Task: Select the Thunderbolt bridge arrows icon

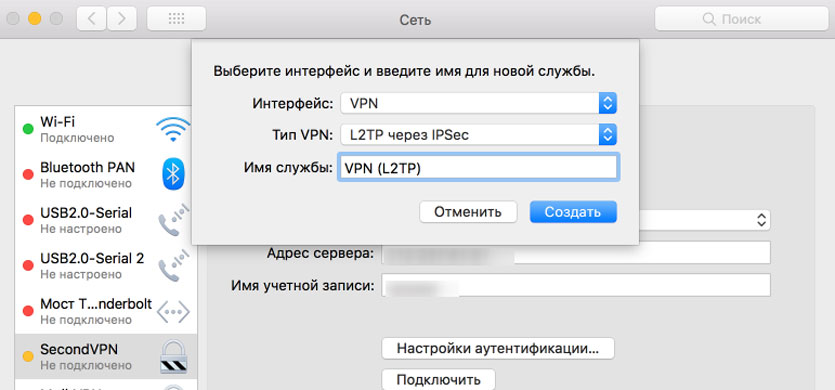Action: click(x=173, y=312)
